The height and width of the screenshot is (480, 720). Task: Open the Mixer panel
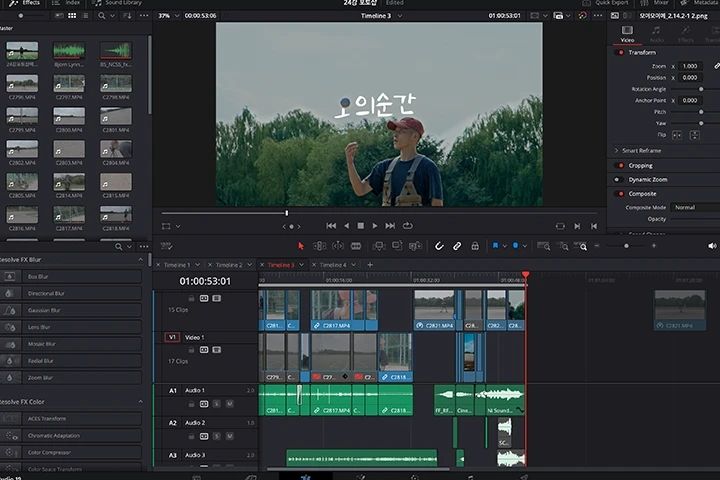pos(654,3)
